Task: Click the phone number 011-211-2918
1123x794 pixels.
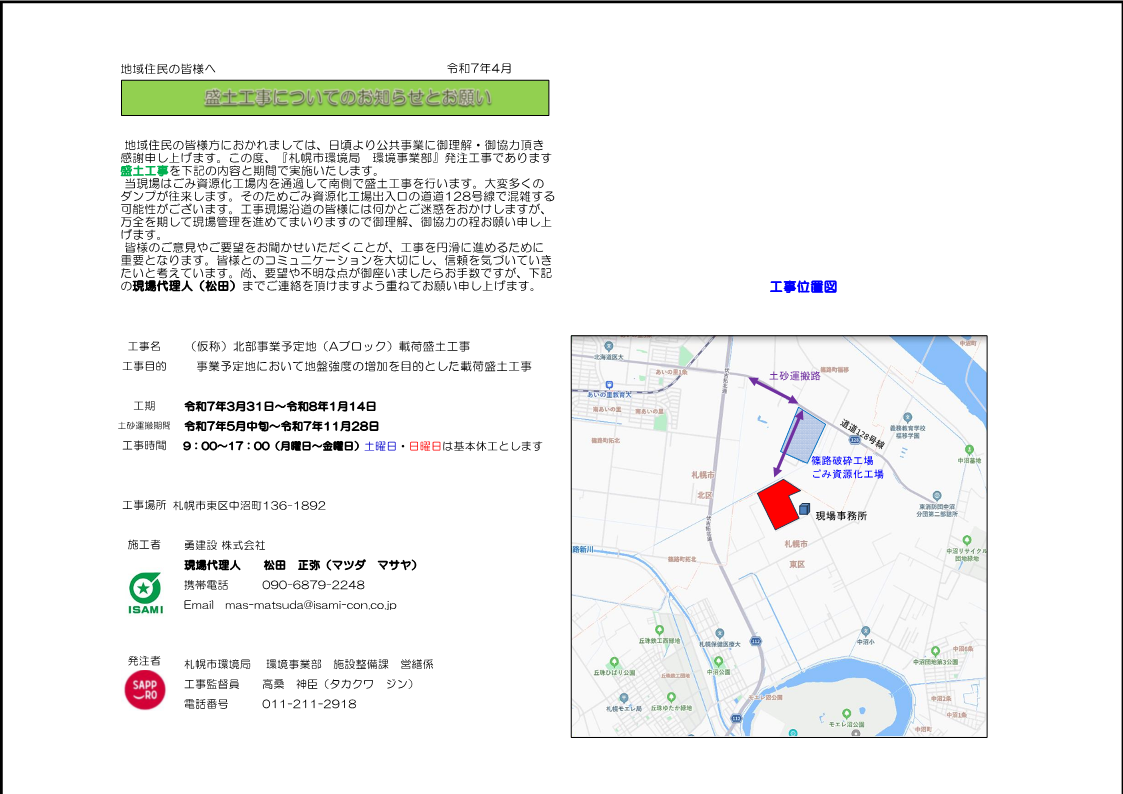Action: pyautogui.click(x=309, y=705)
